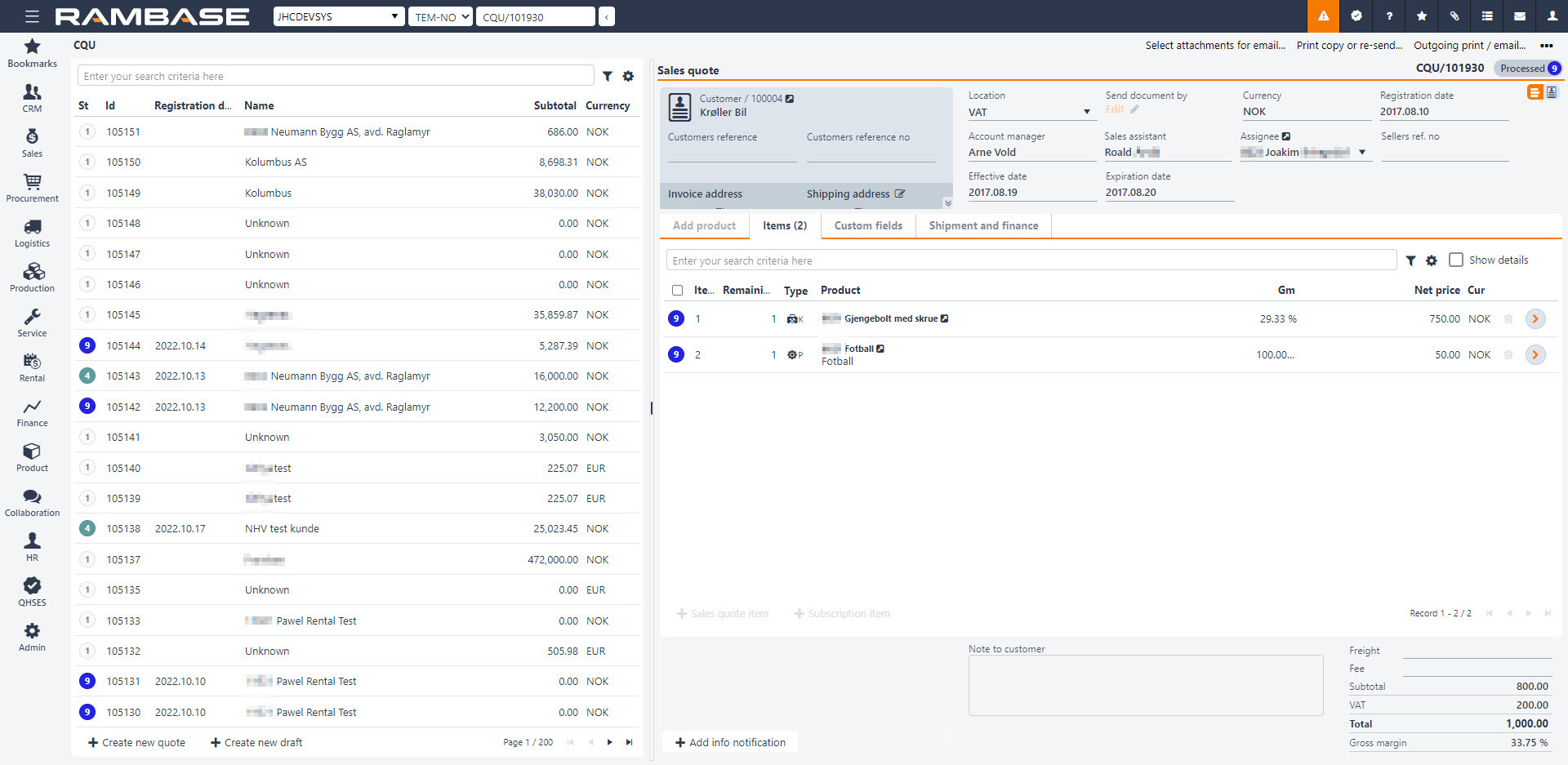This screenshot has width=1568, height=765.
Task: Click Add info notification
Action: [729, 742]
